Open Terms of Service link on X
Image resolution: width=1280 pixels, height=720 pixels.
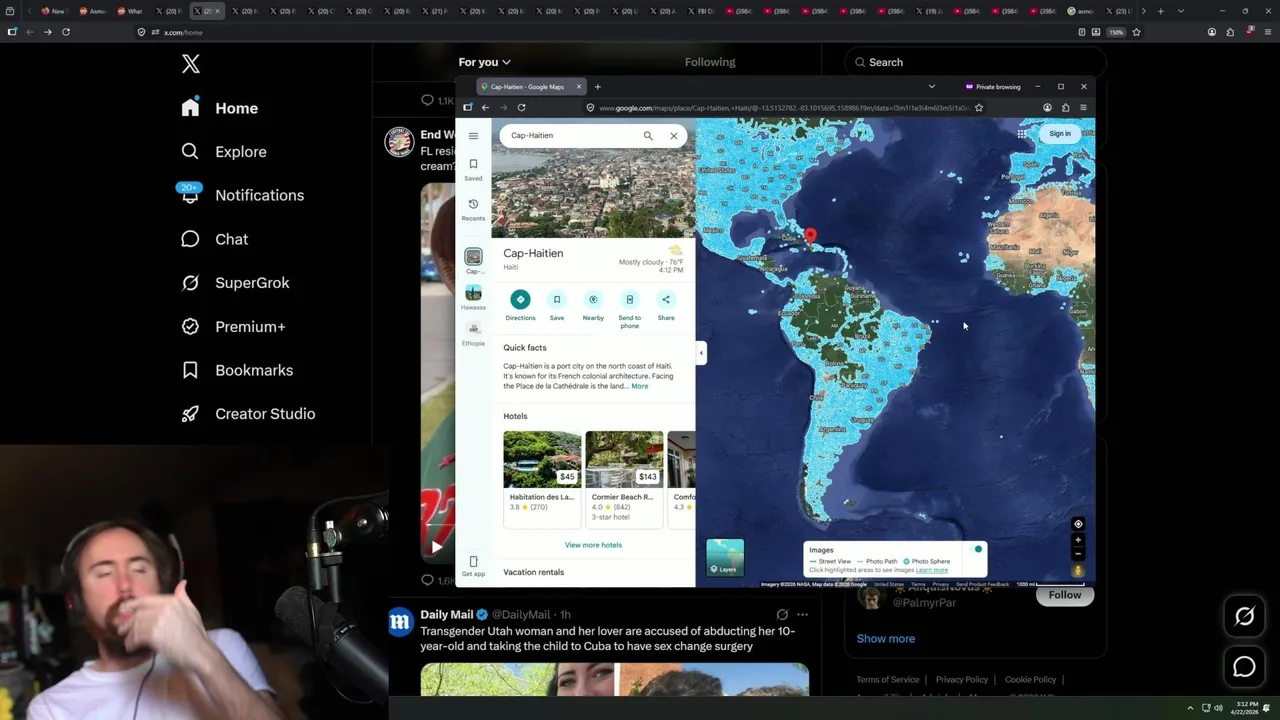pyautogui.click(x=887, y=680)
